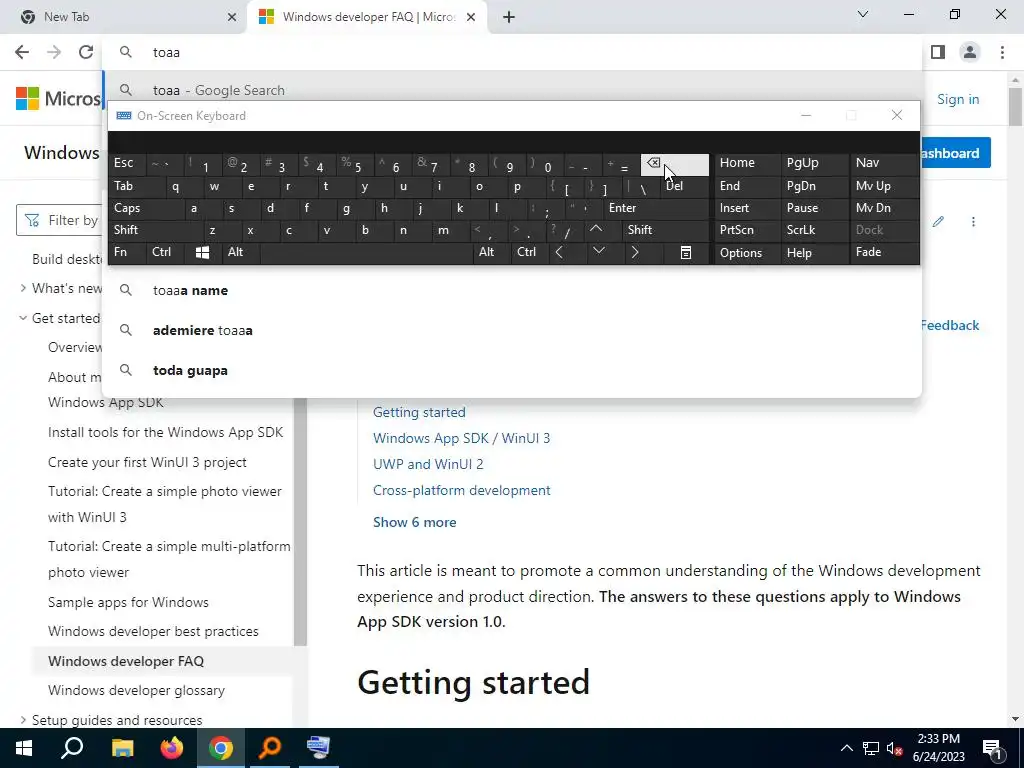Select Sample apps for Windows in sidebar
Viewport: 1024px width, 768px height.
point(128,602)
